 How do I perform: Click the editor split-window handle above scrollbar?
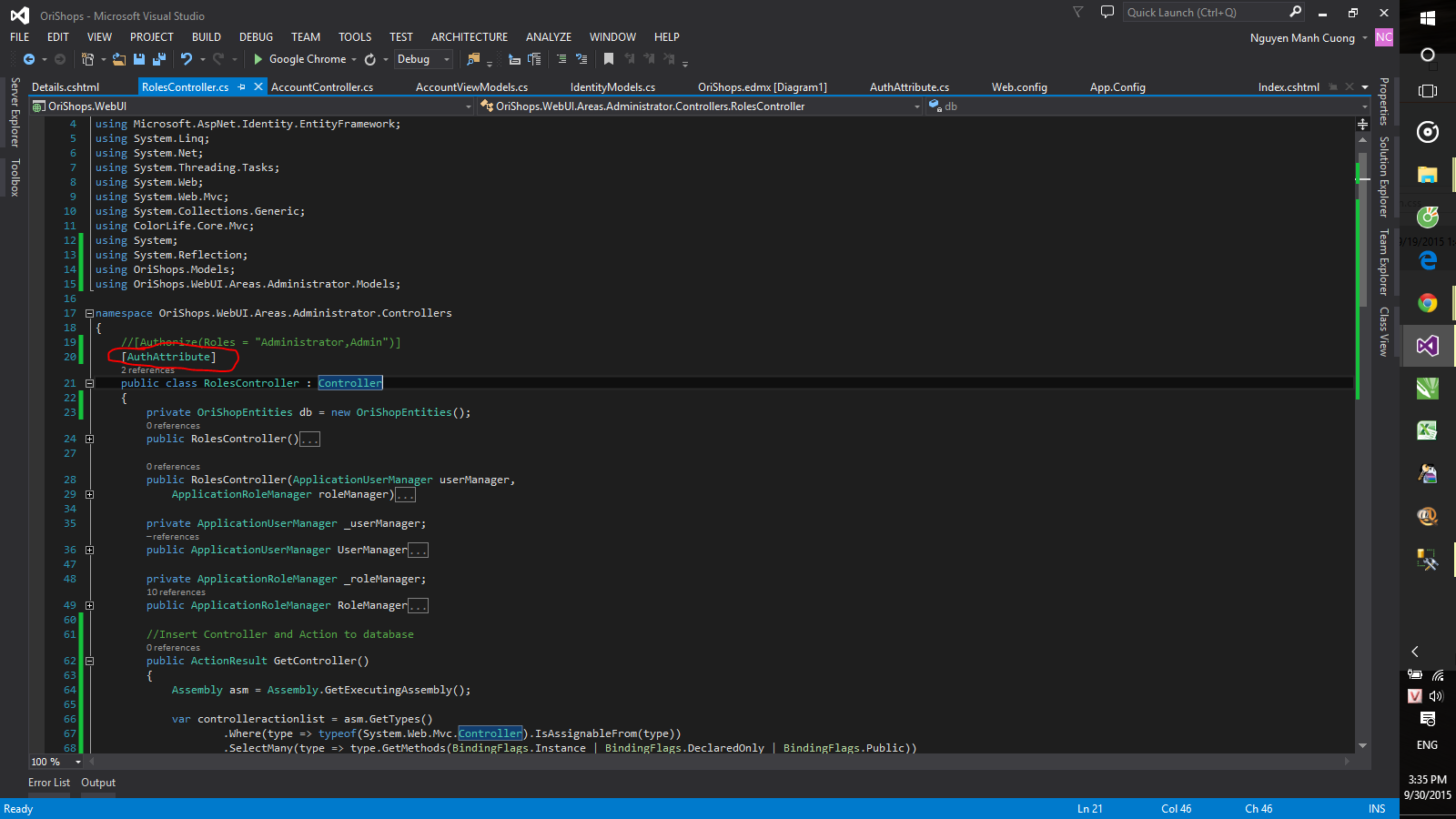pos(1362,124)
